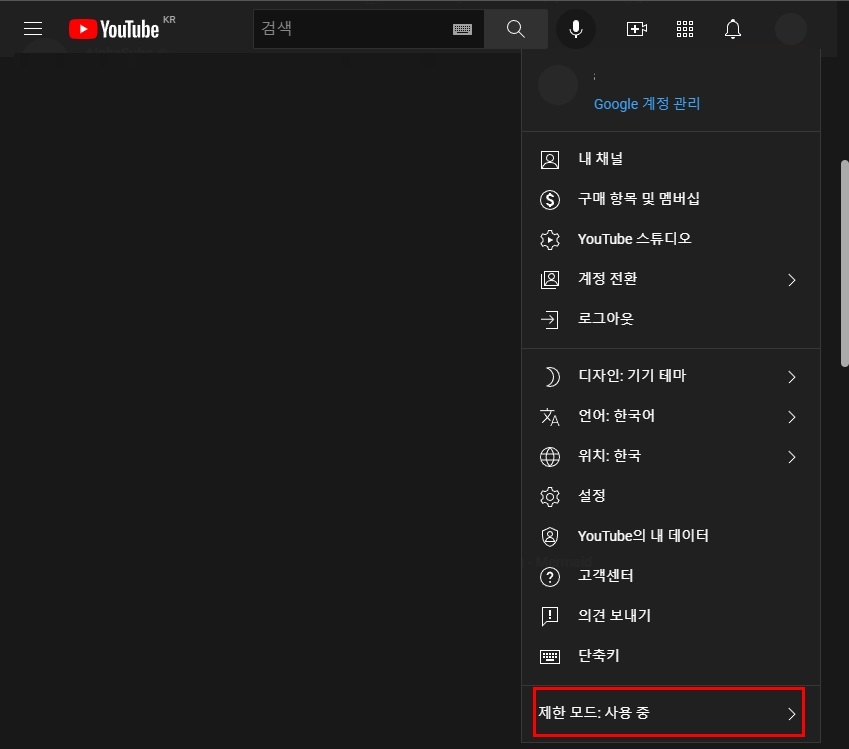Click the notifications bell icon
The height and width of the screenshot is (749, 849).
(733, 28)
